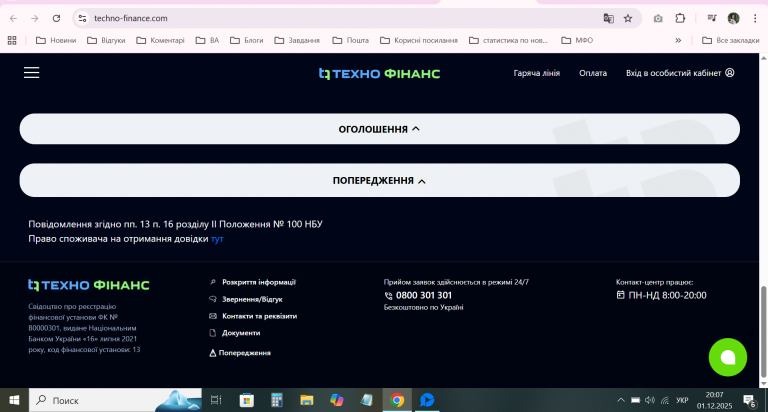Click the camera screenshot extension icon

click(x=658, y=18)
